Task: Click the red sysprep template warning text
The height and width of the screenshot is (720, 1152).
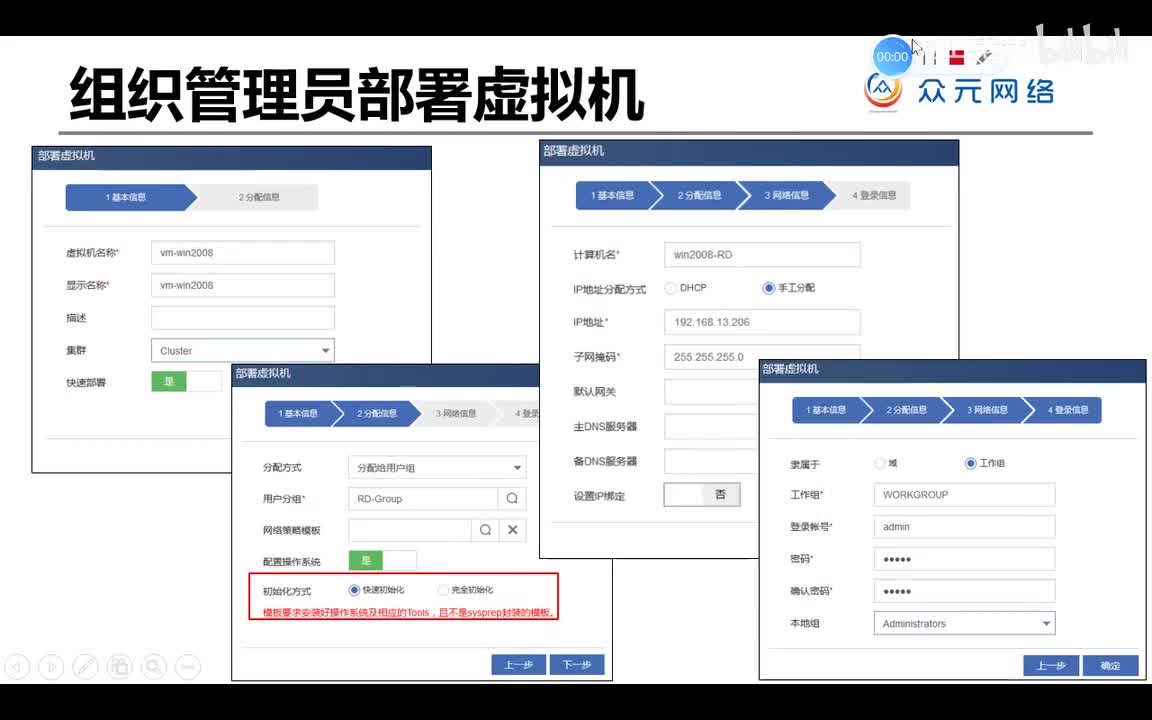Action: 408,612
